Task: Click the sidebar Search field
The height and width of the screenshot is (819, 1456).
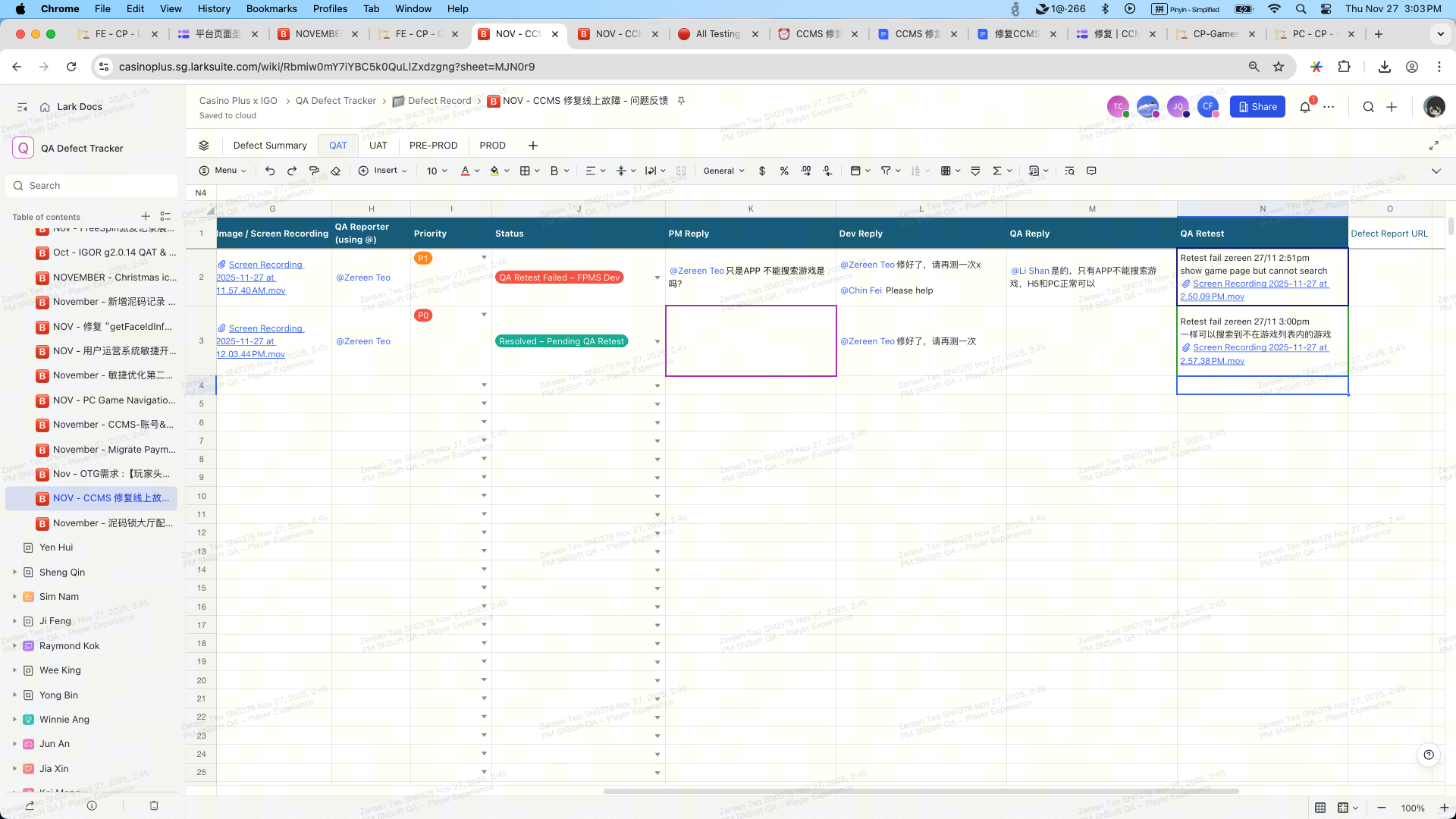Action: 91,186
